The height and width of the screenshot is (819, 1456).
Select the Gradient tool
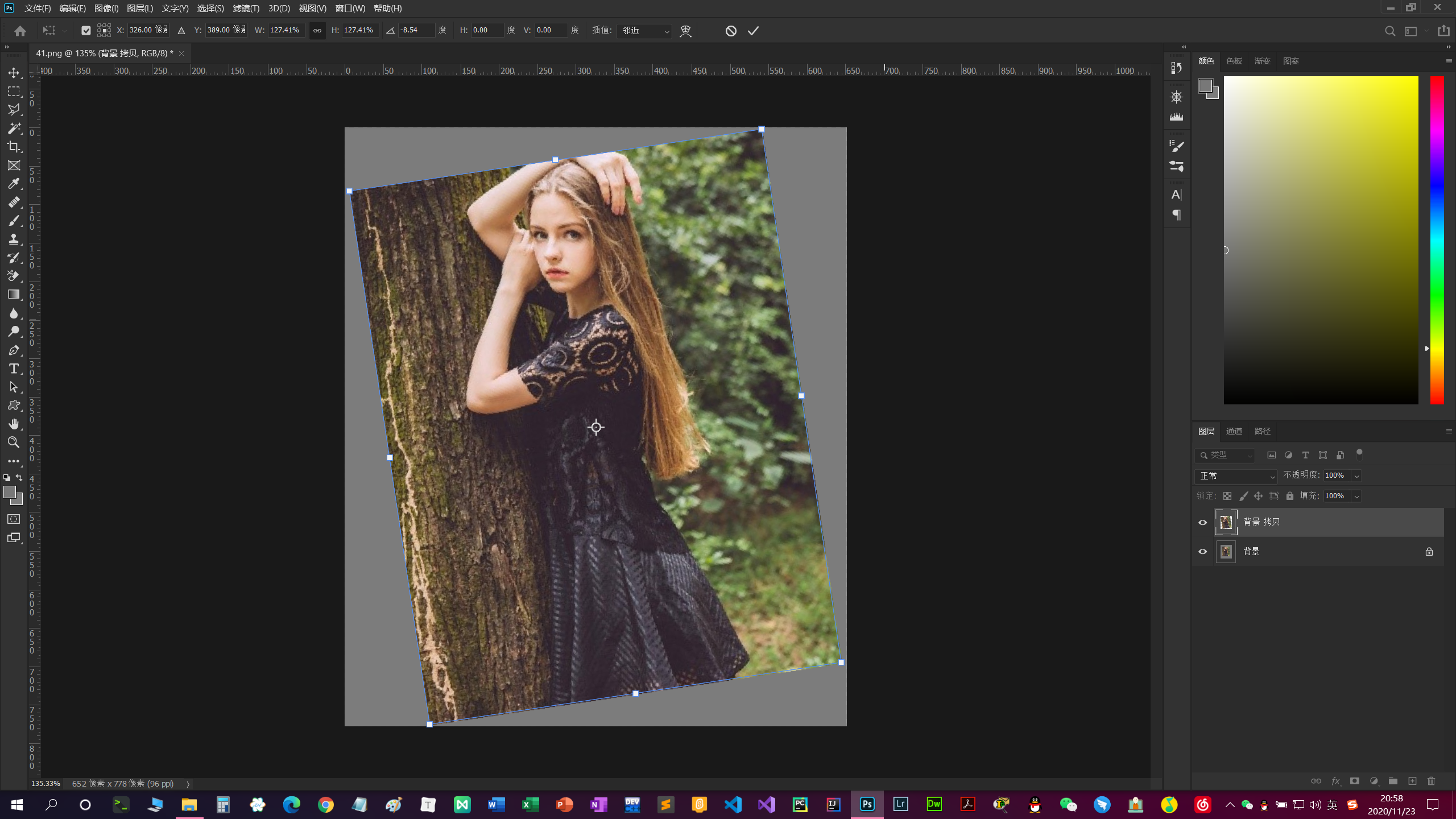(14, 295)
